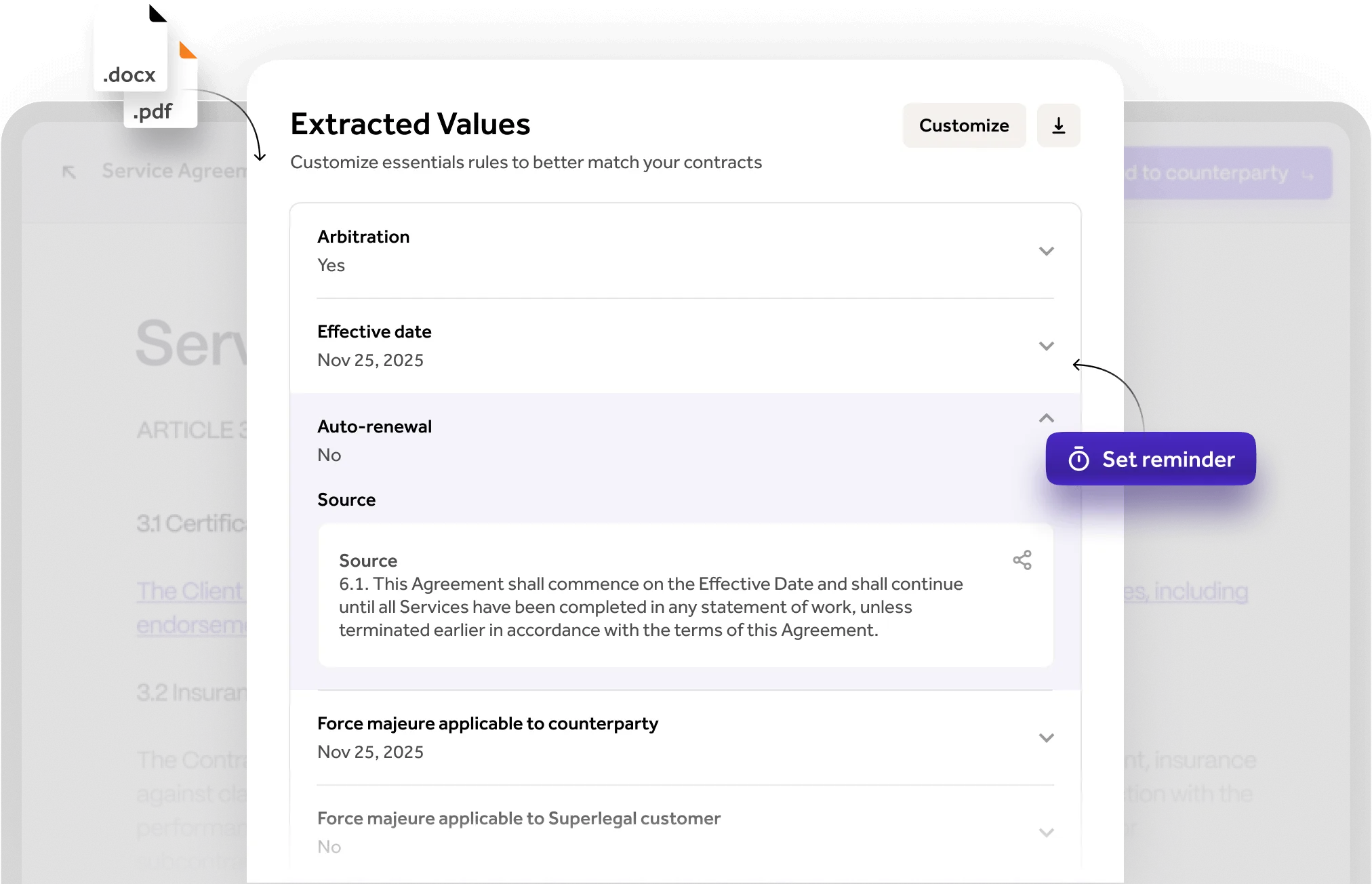Screen dimensions: 1372x884
Task: Click the Source clause 6.1 text
Action: click(x=649, y=607)
